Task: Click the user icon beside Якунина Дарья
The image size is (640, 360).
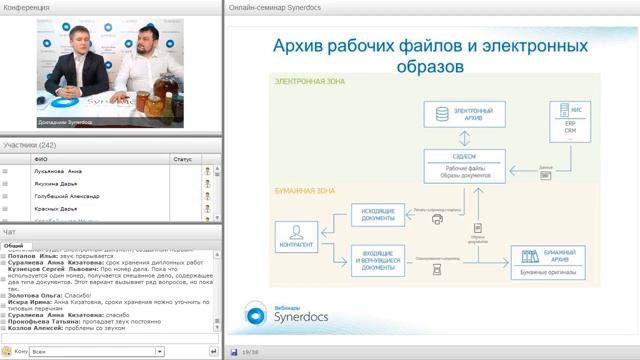Action: 207,184
